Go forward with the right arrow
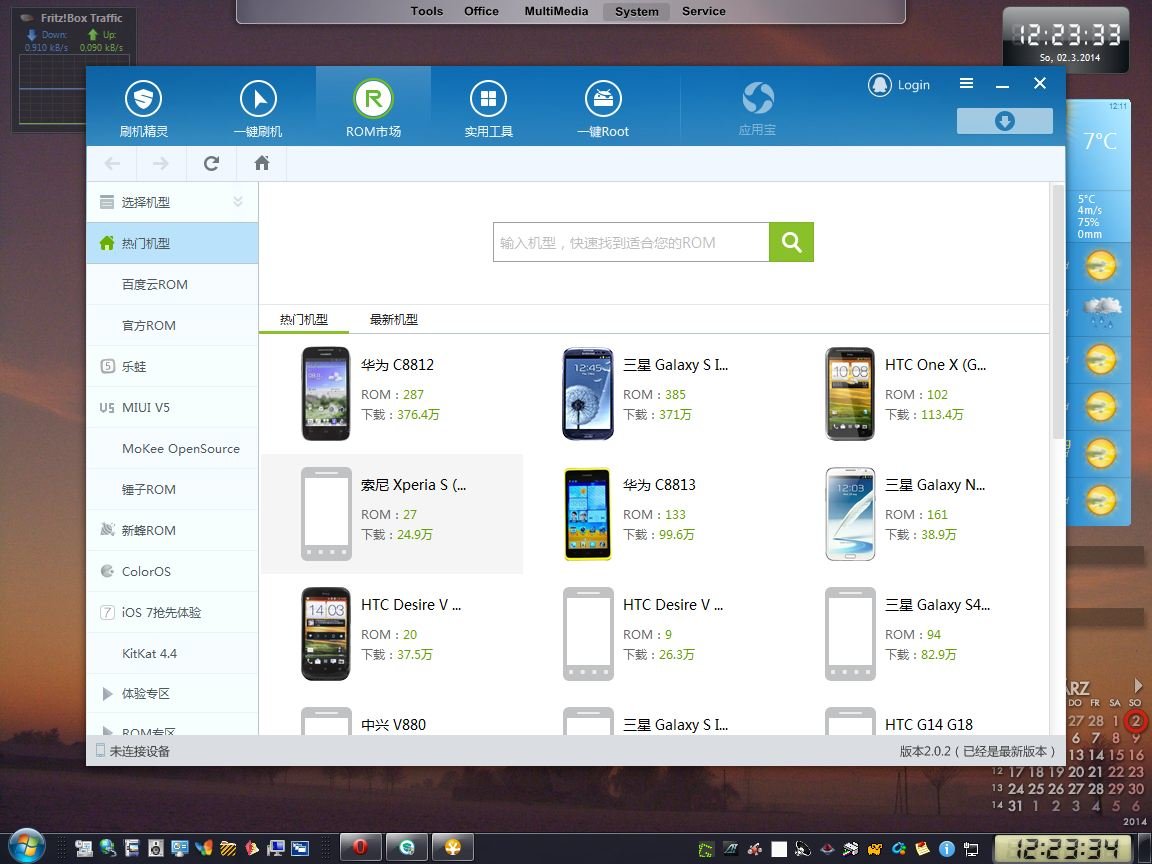The height and width of the screenshot is (864, 1152). pyautogui.click(x=161, y=163)
